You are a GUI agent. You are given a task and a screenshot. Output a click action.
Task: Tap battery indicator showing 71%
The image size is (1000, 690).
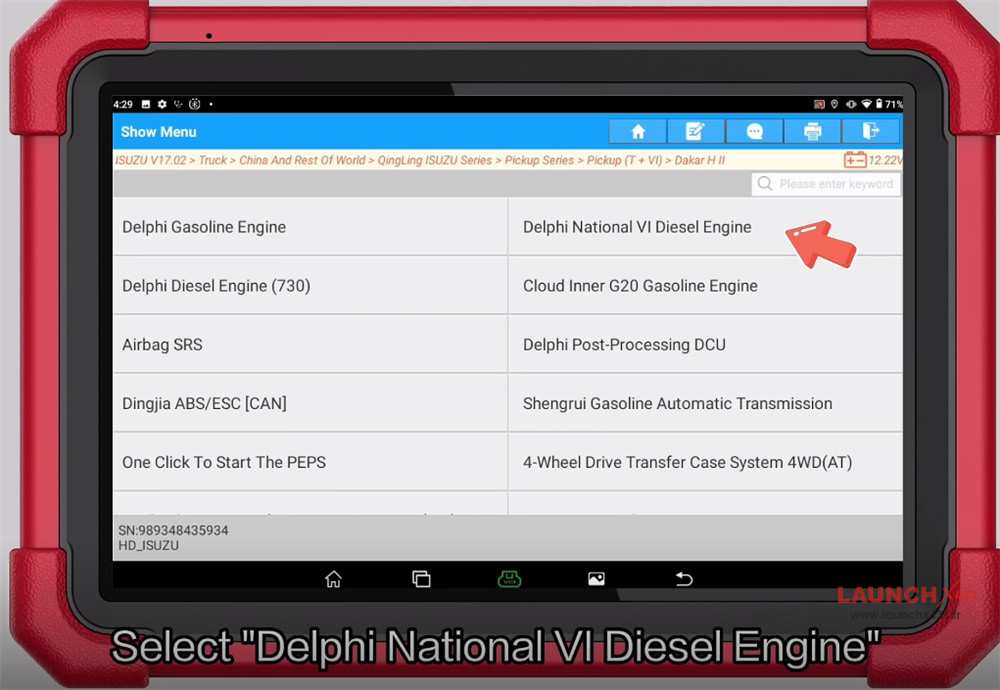point(889,104)
